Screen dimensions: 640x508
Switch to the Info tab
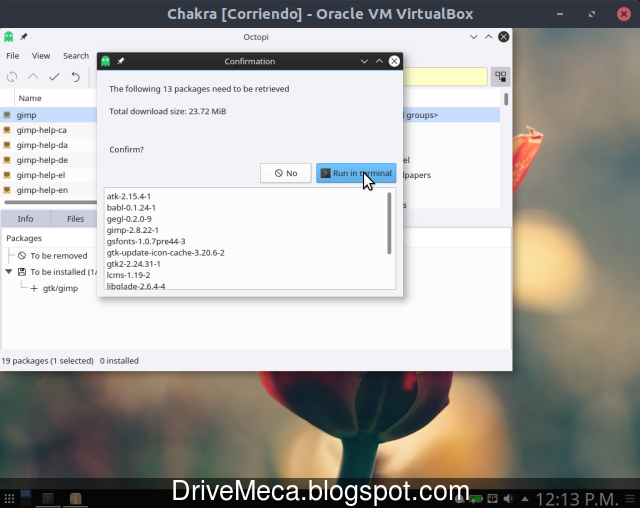point(25,219)
